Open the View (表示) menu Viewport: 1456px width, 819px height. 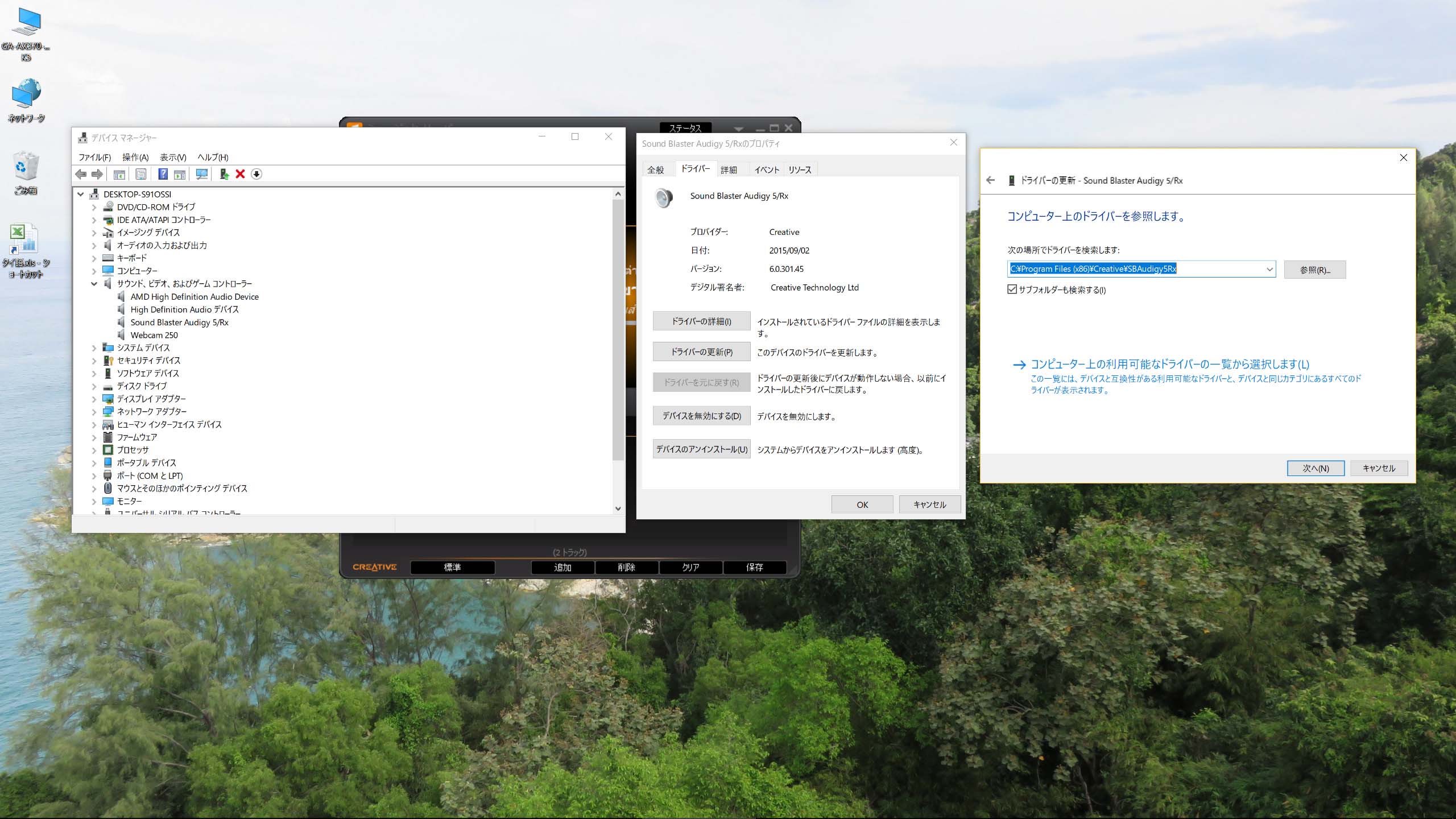tap(173, 158)
